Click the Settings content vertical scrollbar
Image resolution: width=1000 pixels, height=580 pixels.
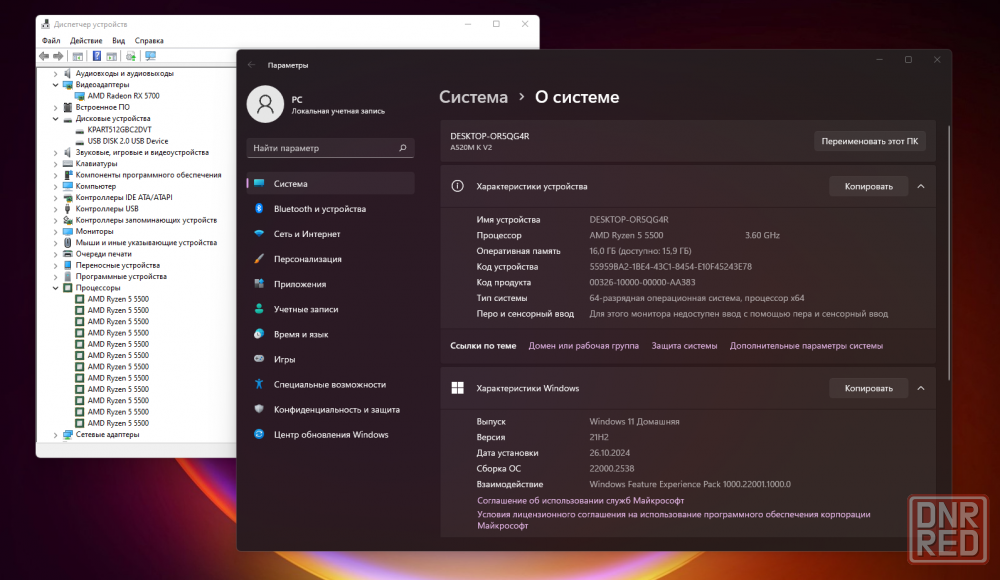949,253
